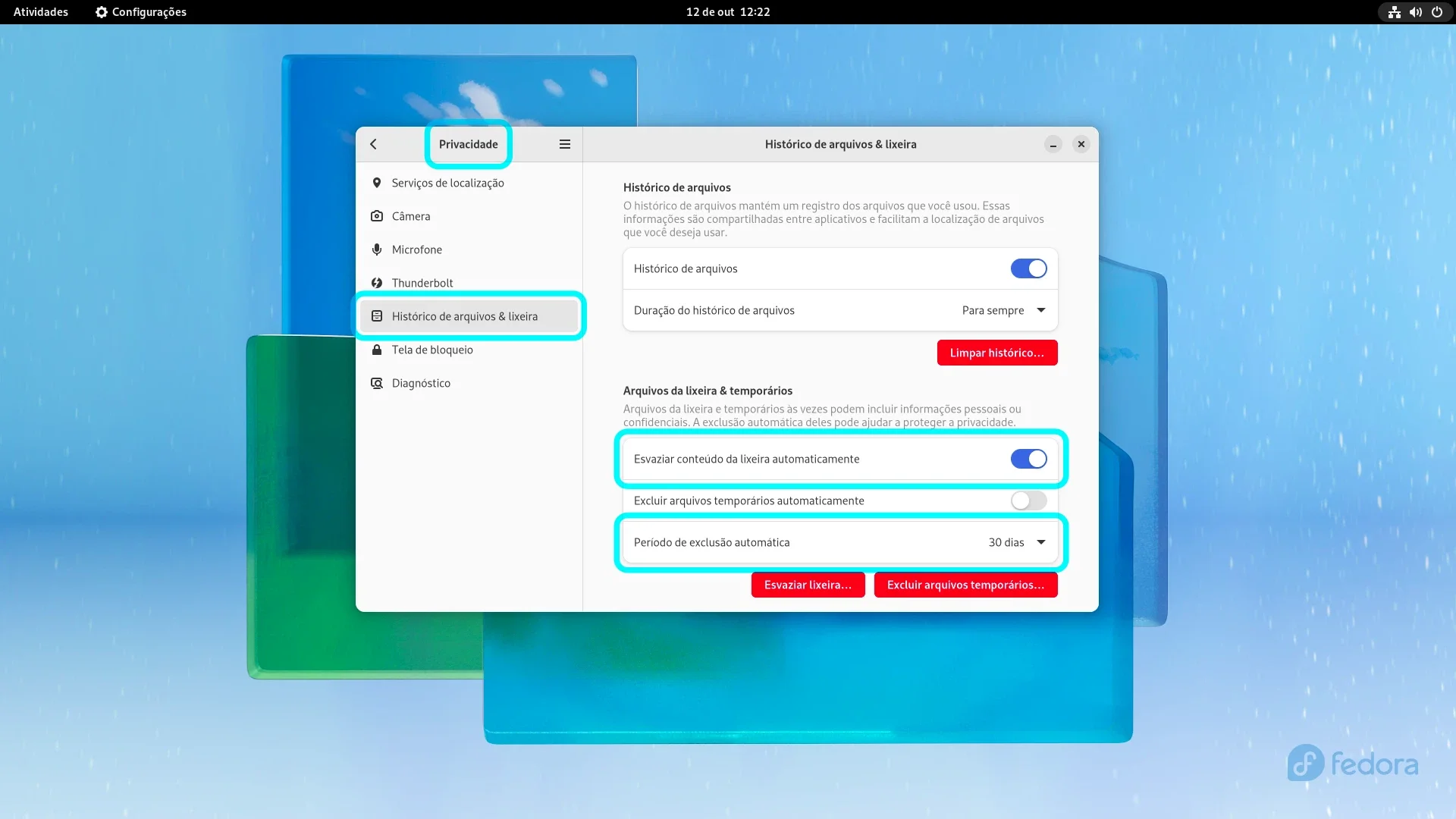
Task: Open the 30 dias exclusion period dropdown
Action: click(x=1017, y=542)
